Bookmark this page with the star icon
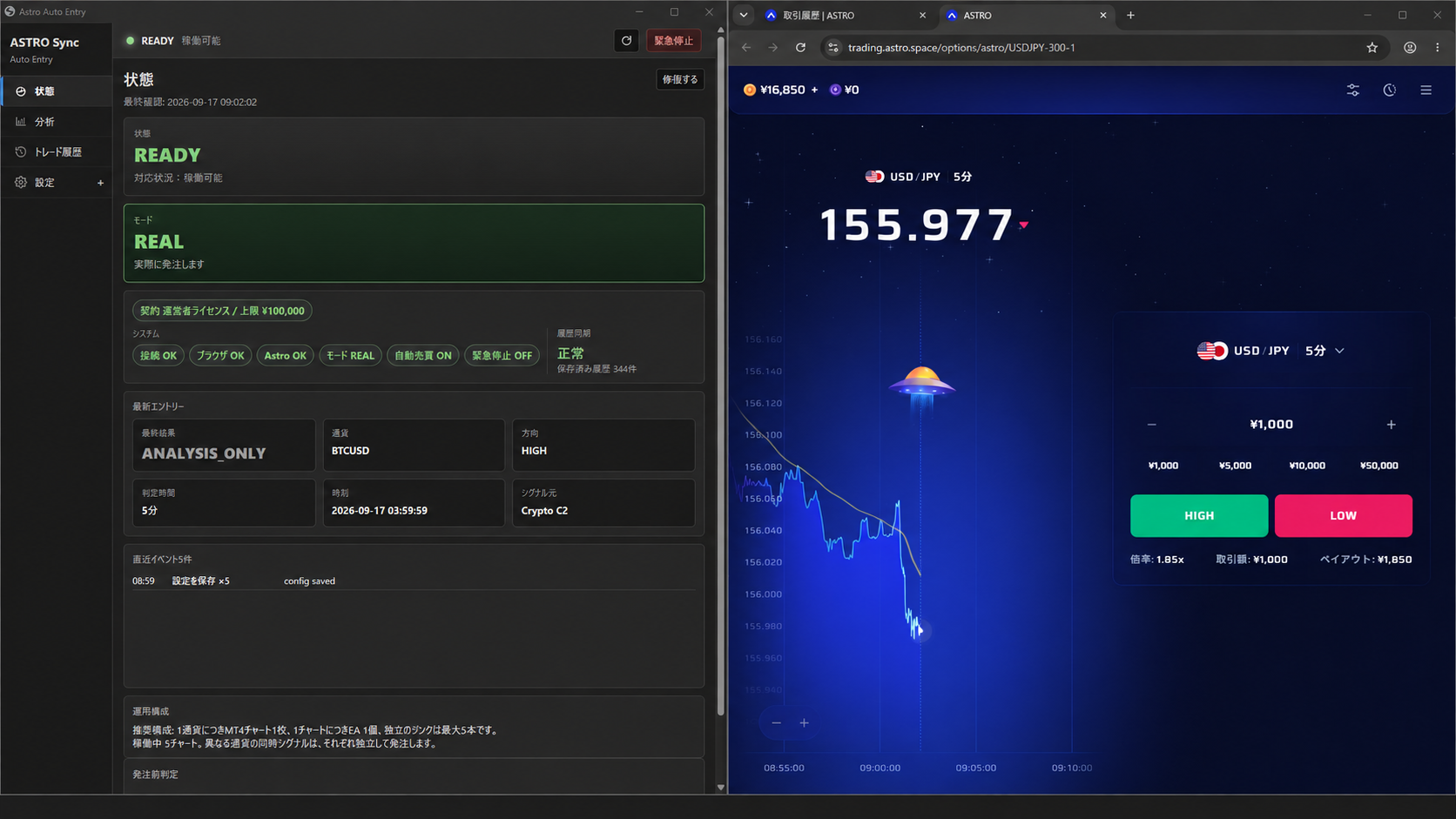 tap(1372, 48)
